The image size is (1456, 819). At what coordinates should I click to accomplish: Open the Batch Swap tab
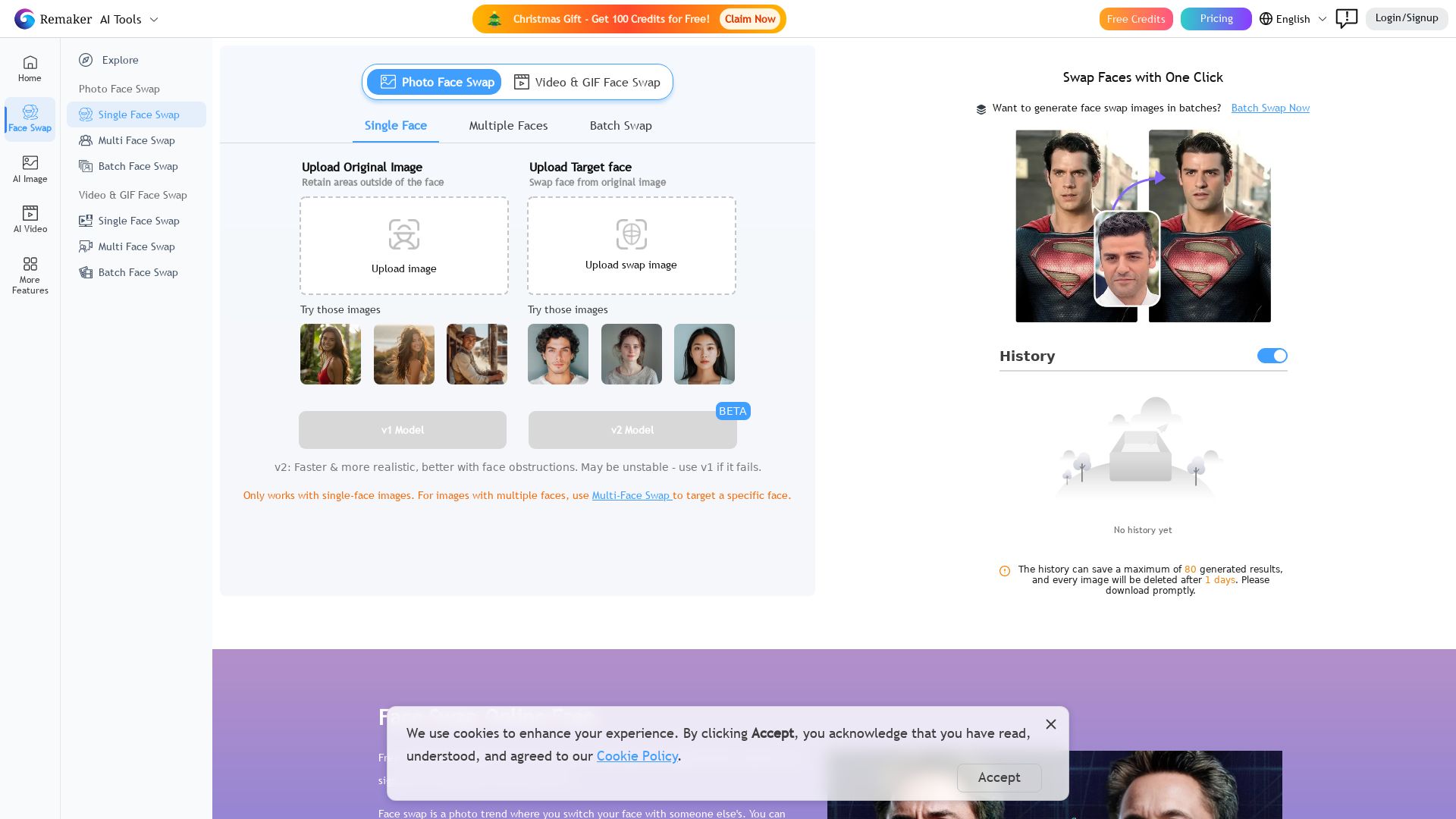click(620, 126)
